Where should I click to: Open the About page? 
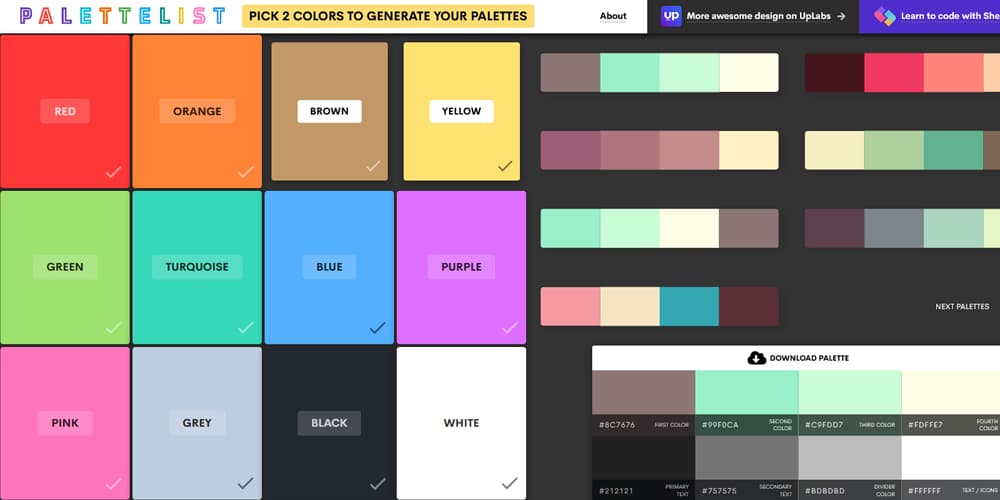613,16
